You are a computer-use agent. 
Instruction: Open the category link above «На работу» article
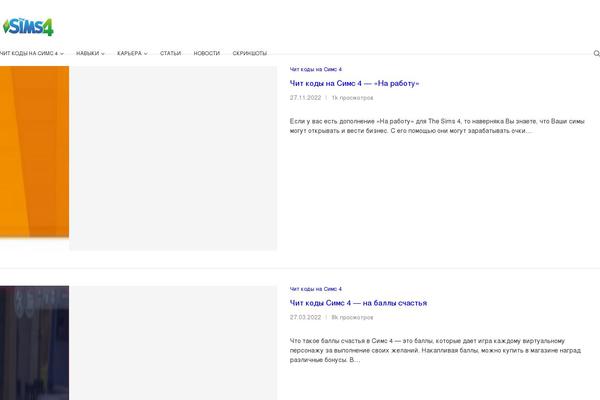[316, 69]
